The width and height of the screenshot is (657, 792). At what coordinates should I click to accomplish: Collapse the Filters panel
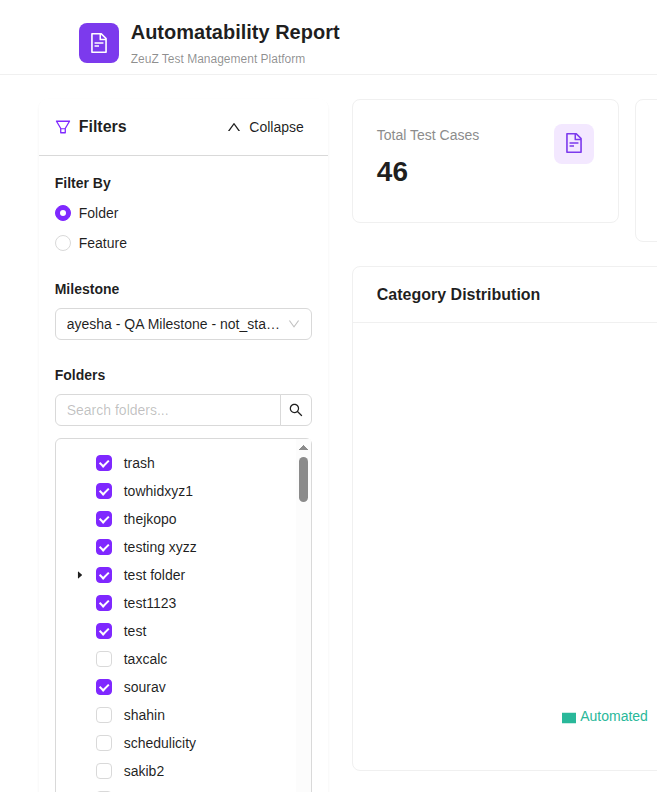coord(266,127)
